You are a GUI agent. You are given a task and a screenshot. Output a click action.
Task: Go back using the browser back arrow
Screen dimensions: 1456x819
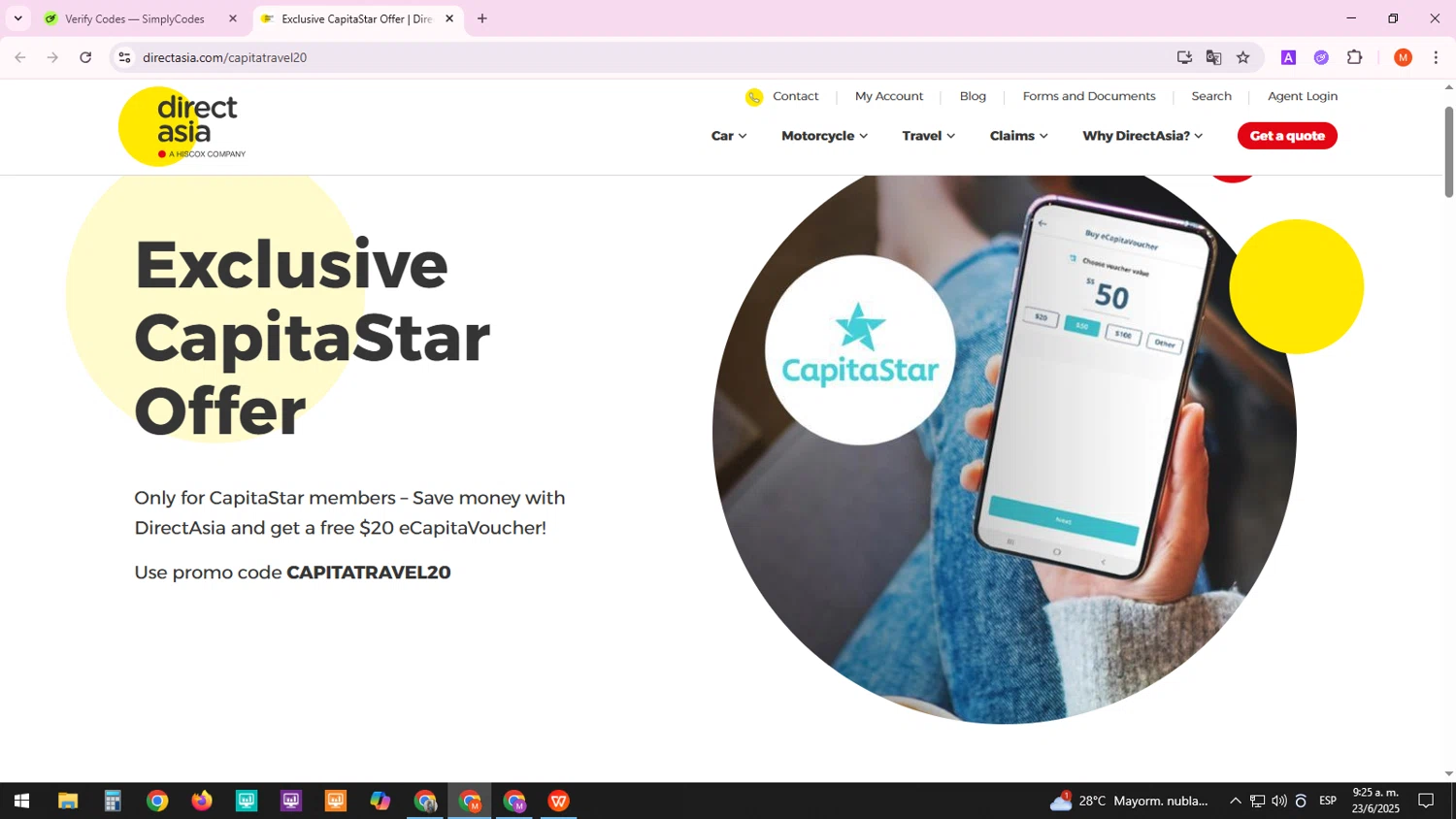pyautogui.click(x=20, y=57)
